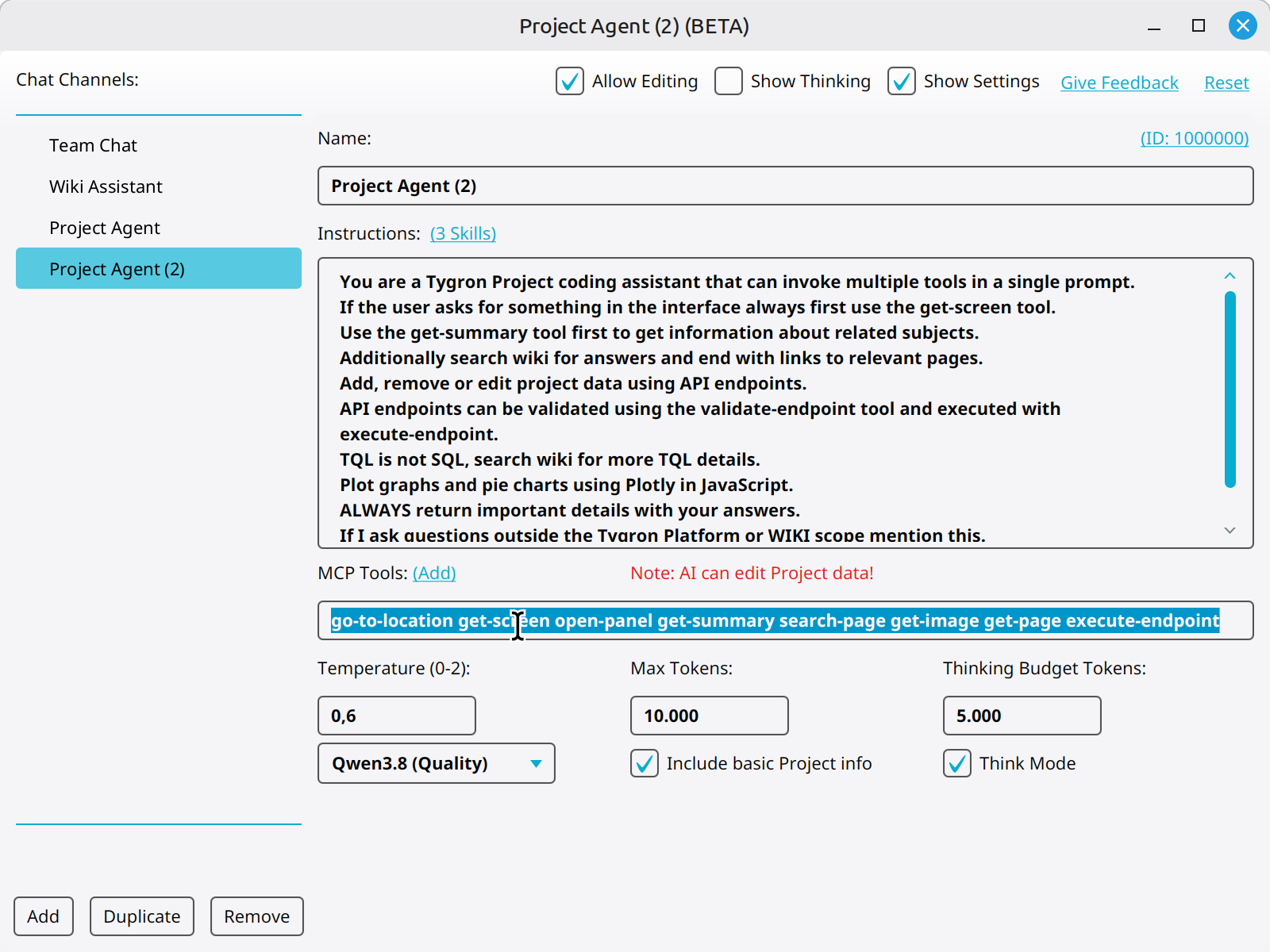Screen dimensions: 1270x952
Task: Select the Project Agent channel
Action: (159, 228)
